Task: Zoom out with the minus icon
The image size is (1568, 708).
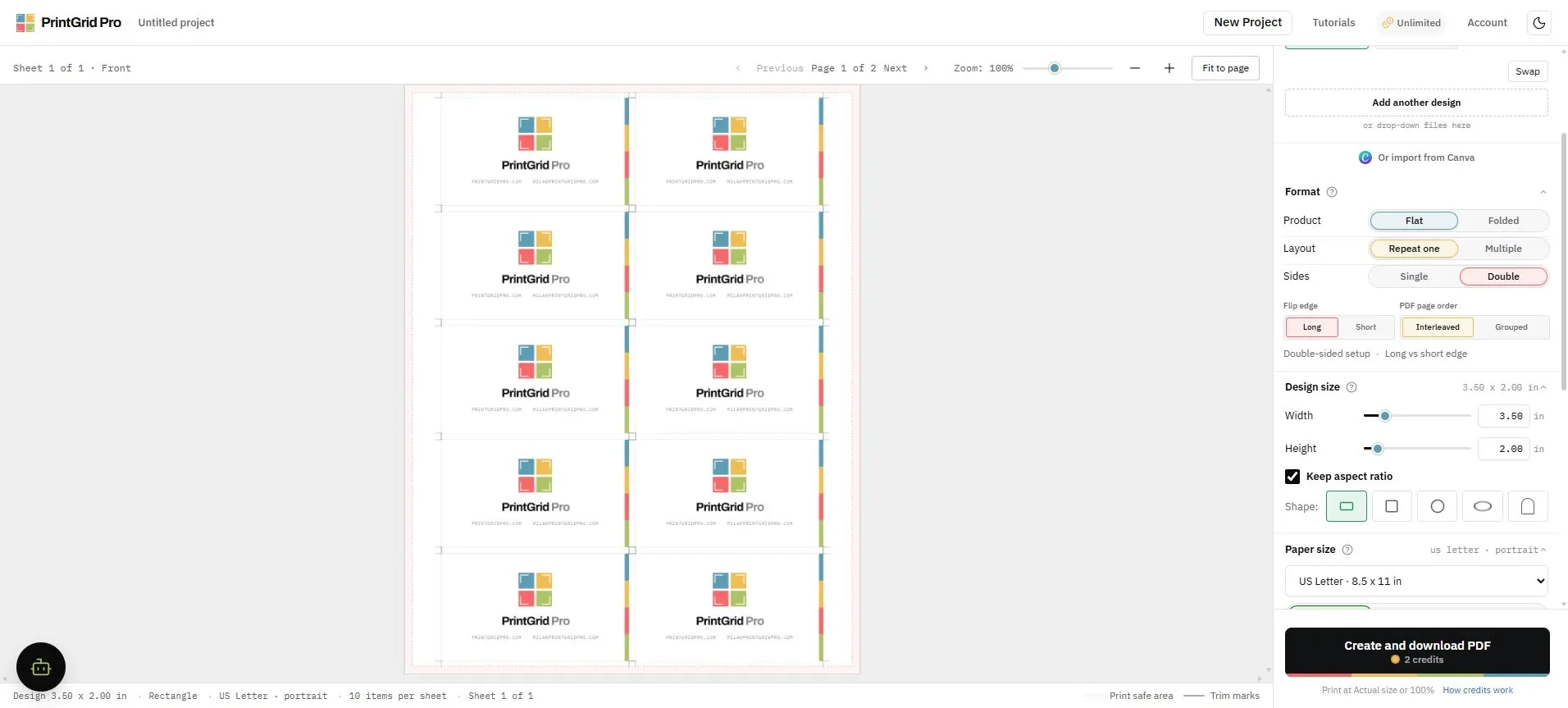Action: tap(1135, 68)
